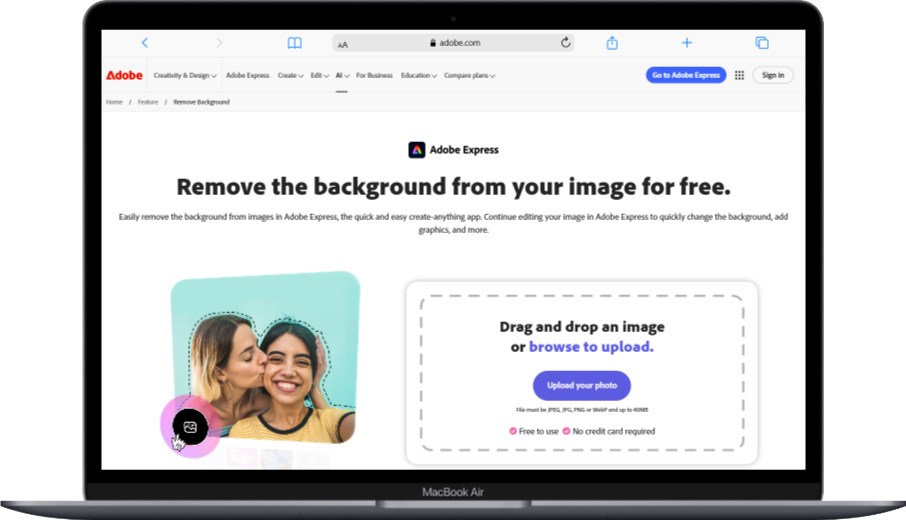This screenshot has width=906, height=520.
Task: Click the Adobe Express logo icon
Action: coord(417,150)
